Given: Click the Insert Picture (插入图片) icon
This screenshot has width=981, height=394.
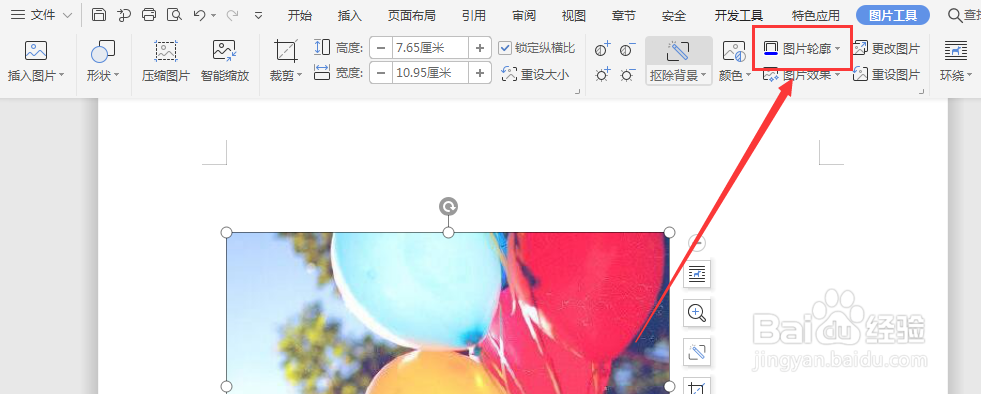Looking at the screenshot, I should point(36,51).
